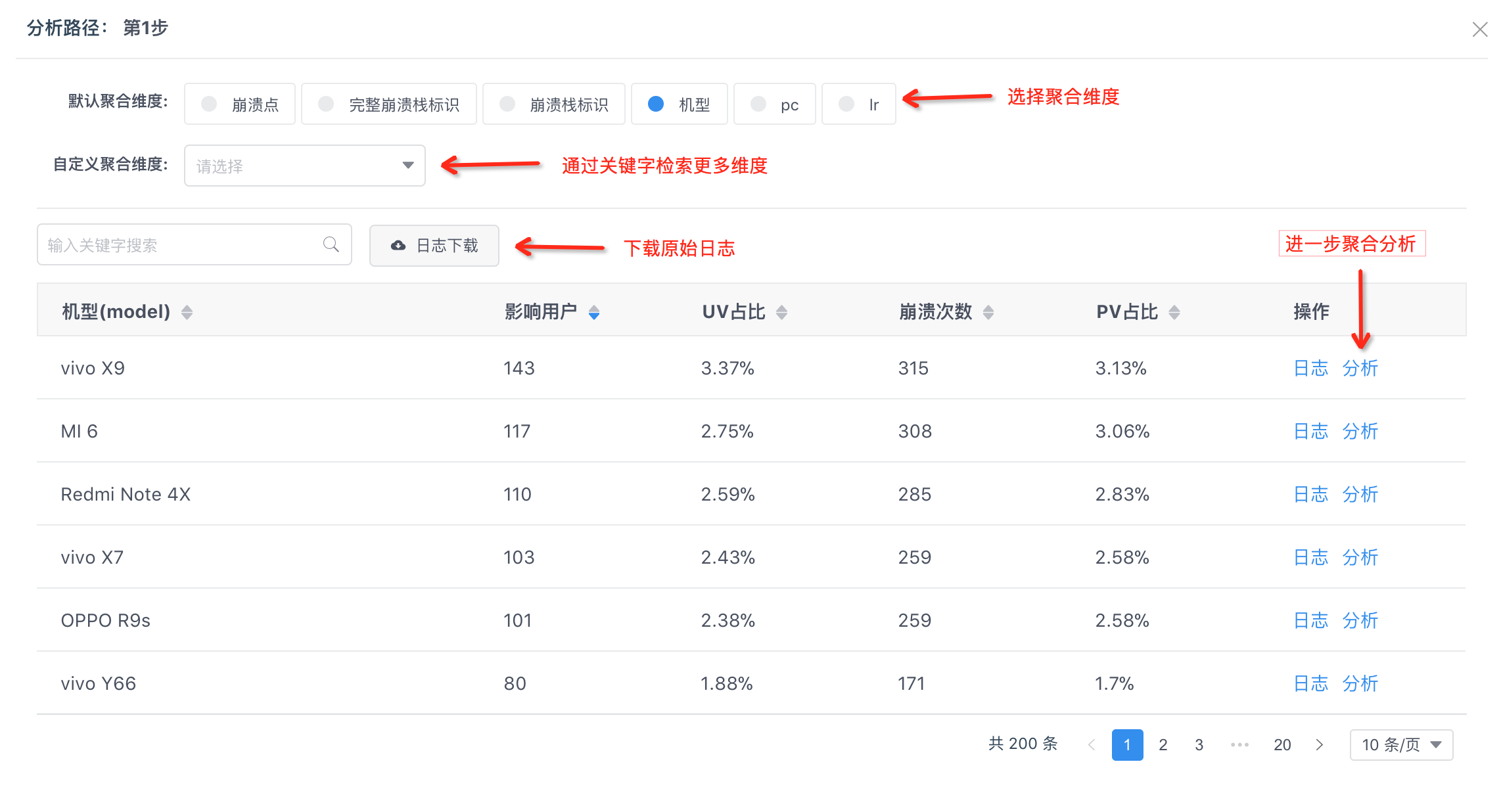
Task: Click the PV占比 value 1.7%
Action: [1115, 683]
